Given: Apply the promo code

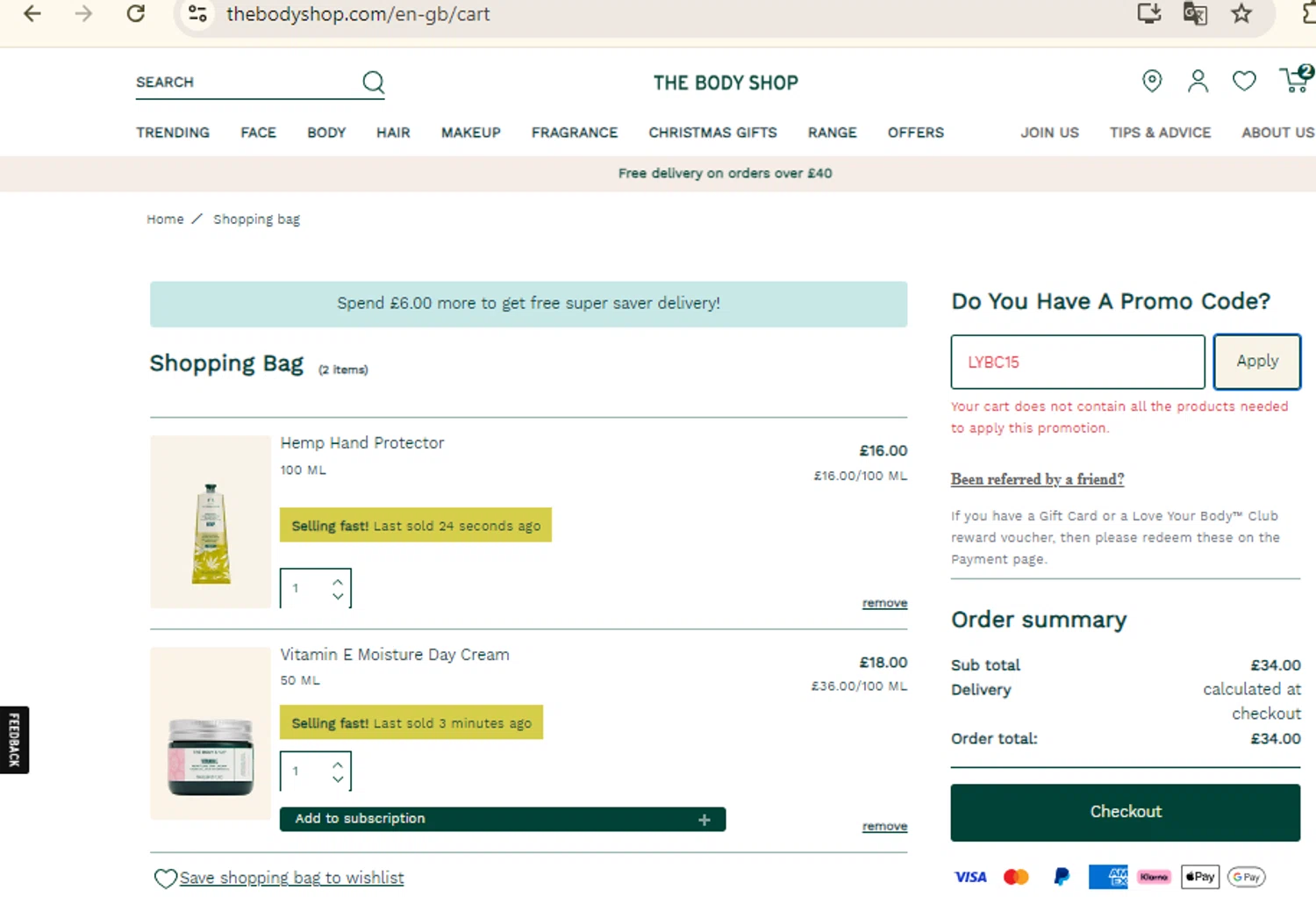Looking at the screenshot, I should coord(1257,362).
